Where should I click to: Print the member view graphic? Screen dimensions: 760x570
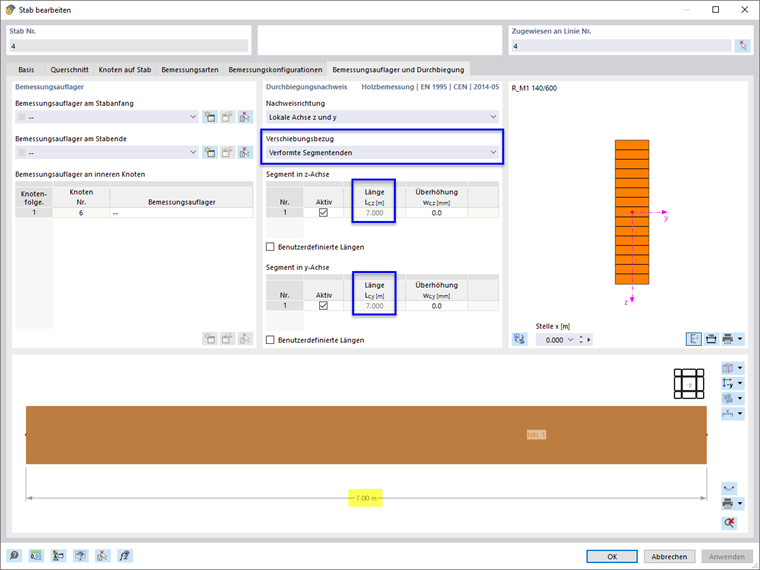click(728, 504)
